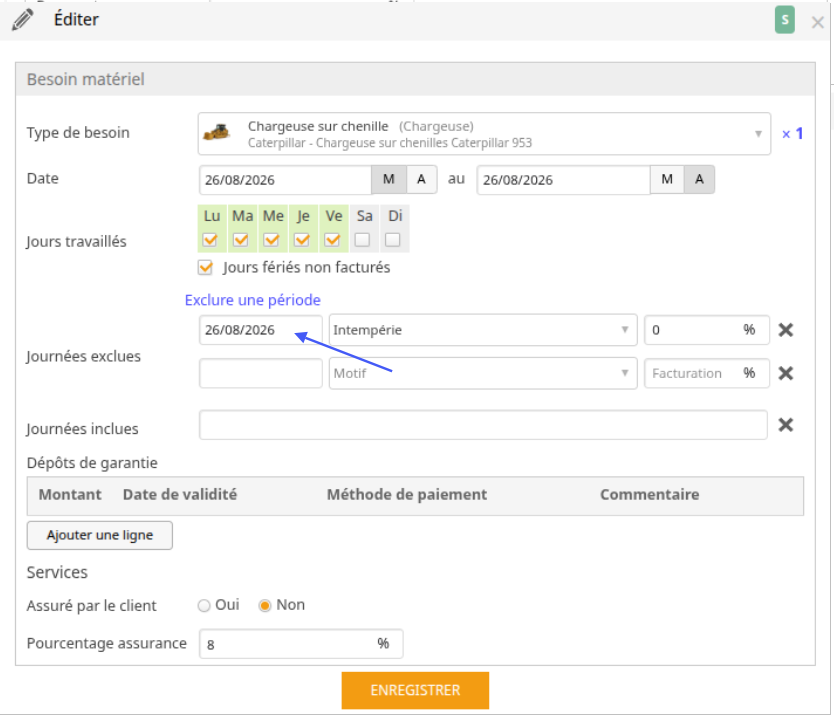Click the pencil edit icon beside Éditer
This screenshot has width=834, height=720.
[x=22, y=20]
